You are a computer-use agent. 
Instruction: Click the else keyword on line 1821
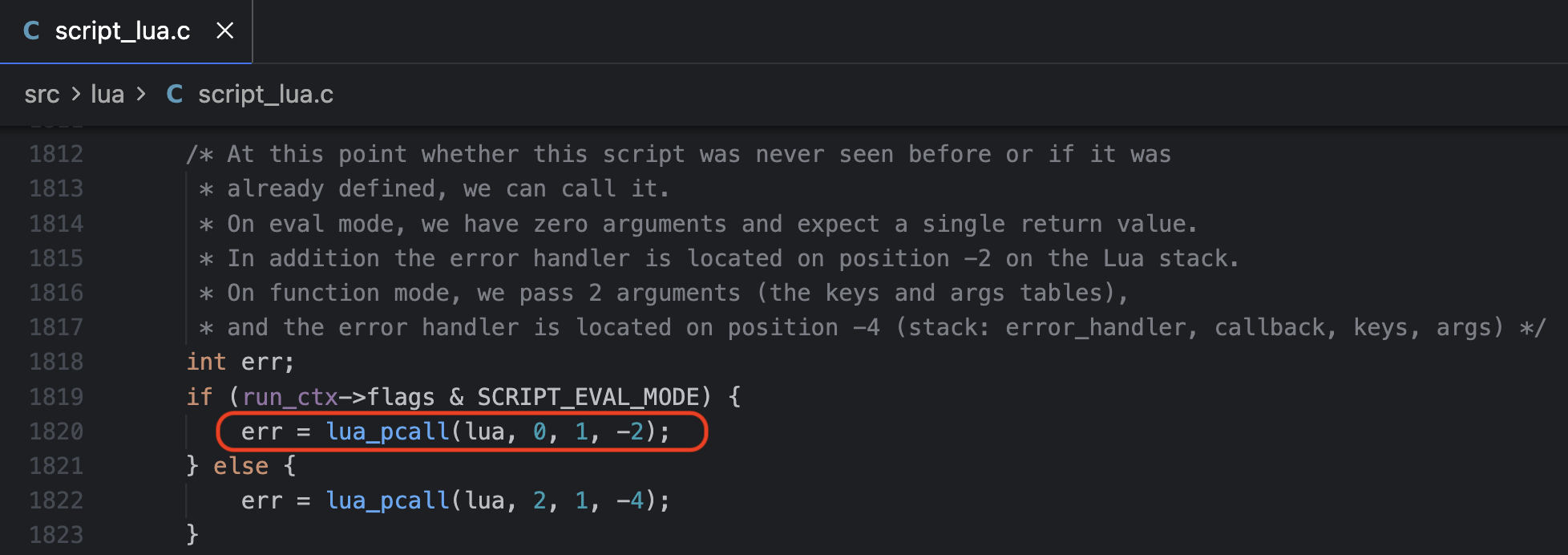point(240,465)
